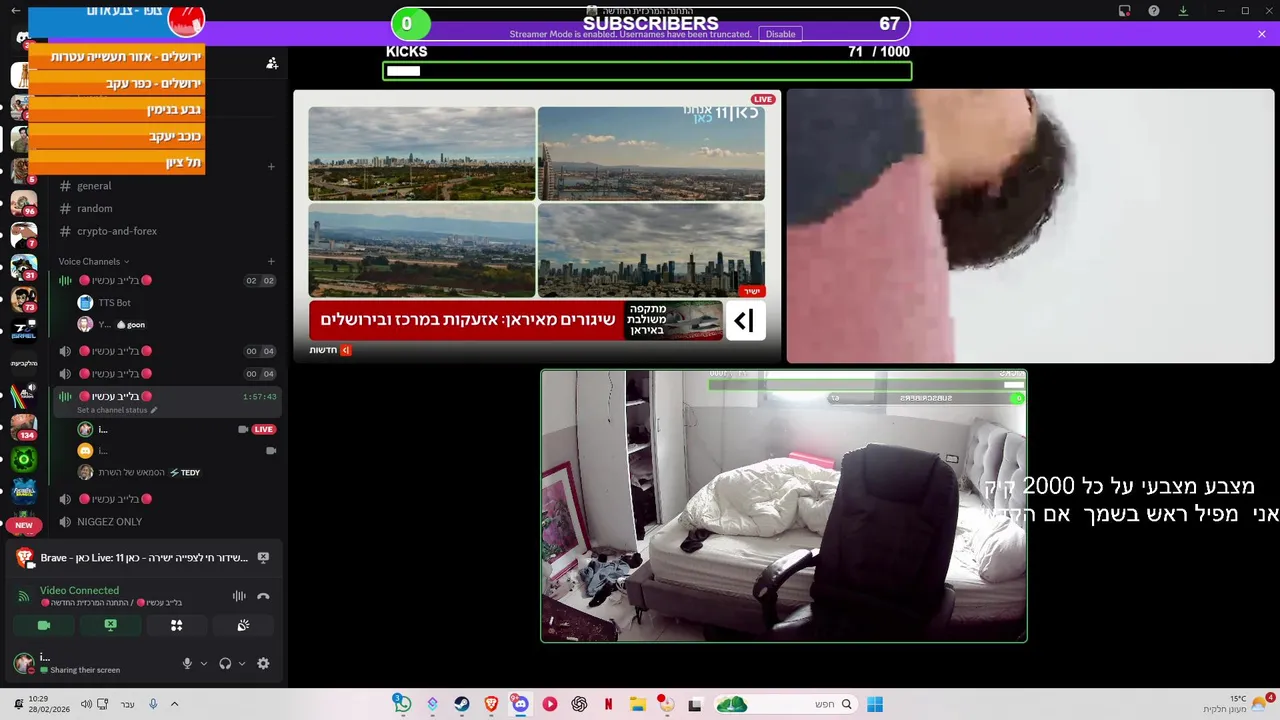
Task: Jump to NEW unread mentions pill
Action: [23, 525]
